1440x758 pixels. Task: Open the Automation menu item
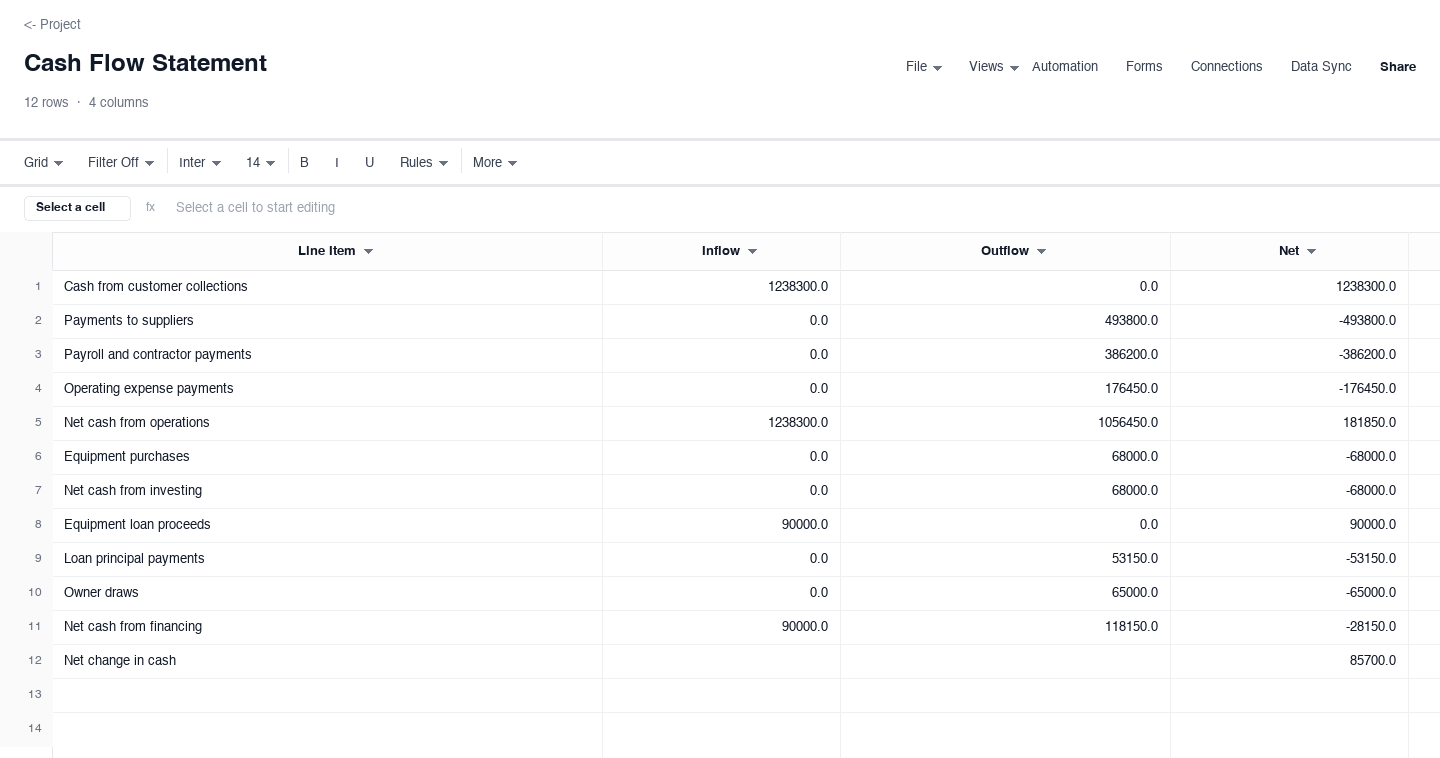(x=1064, y=67)
